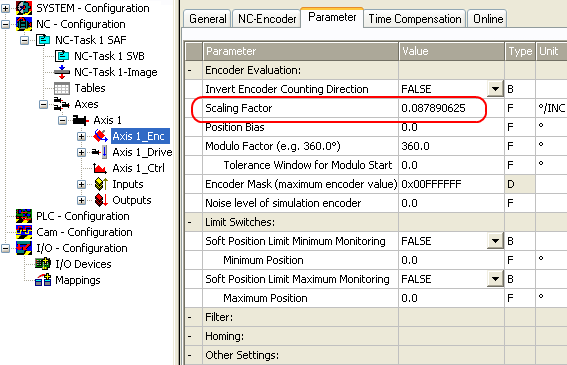
Task: Click the Invert Encoder Counting Direction label
Action: coord(287,89)
